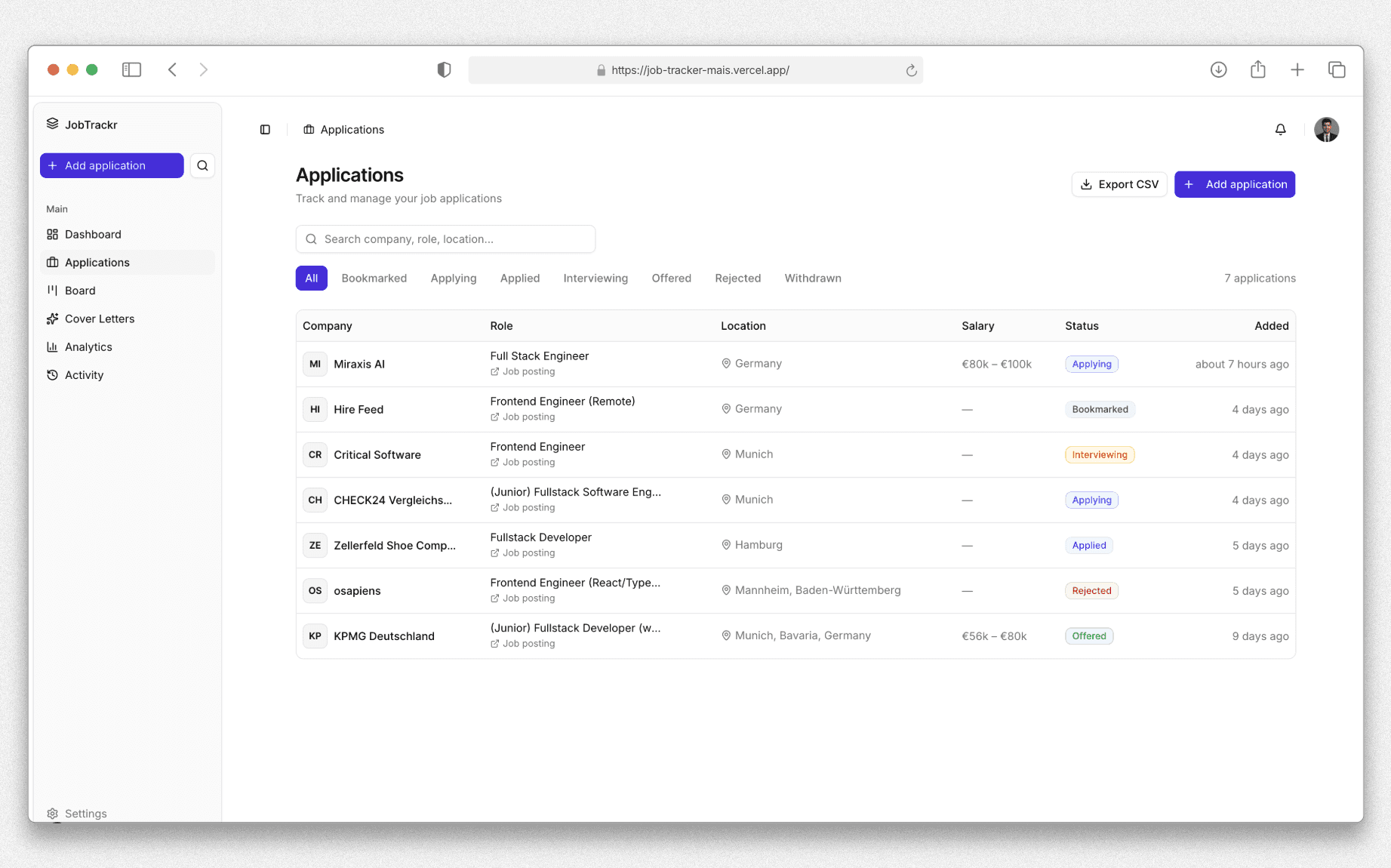The width and height of the screenshot is (1391, 868).
Task: Toggle the in-app sidebar panel icon
Action: (265, 130)
